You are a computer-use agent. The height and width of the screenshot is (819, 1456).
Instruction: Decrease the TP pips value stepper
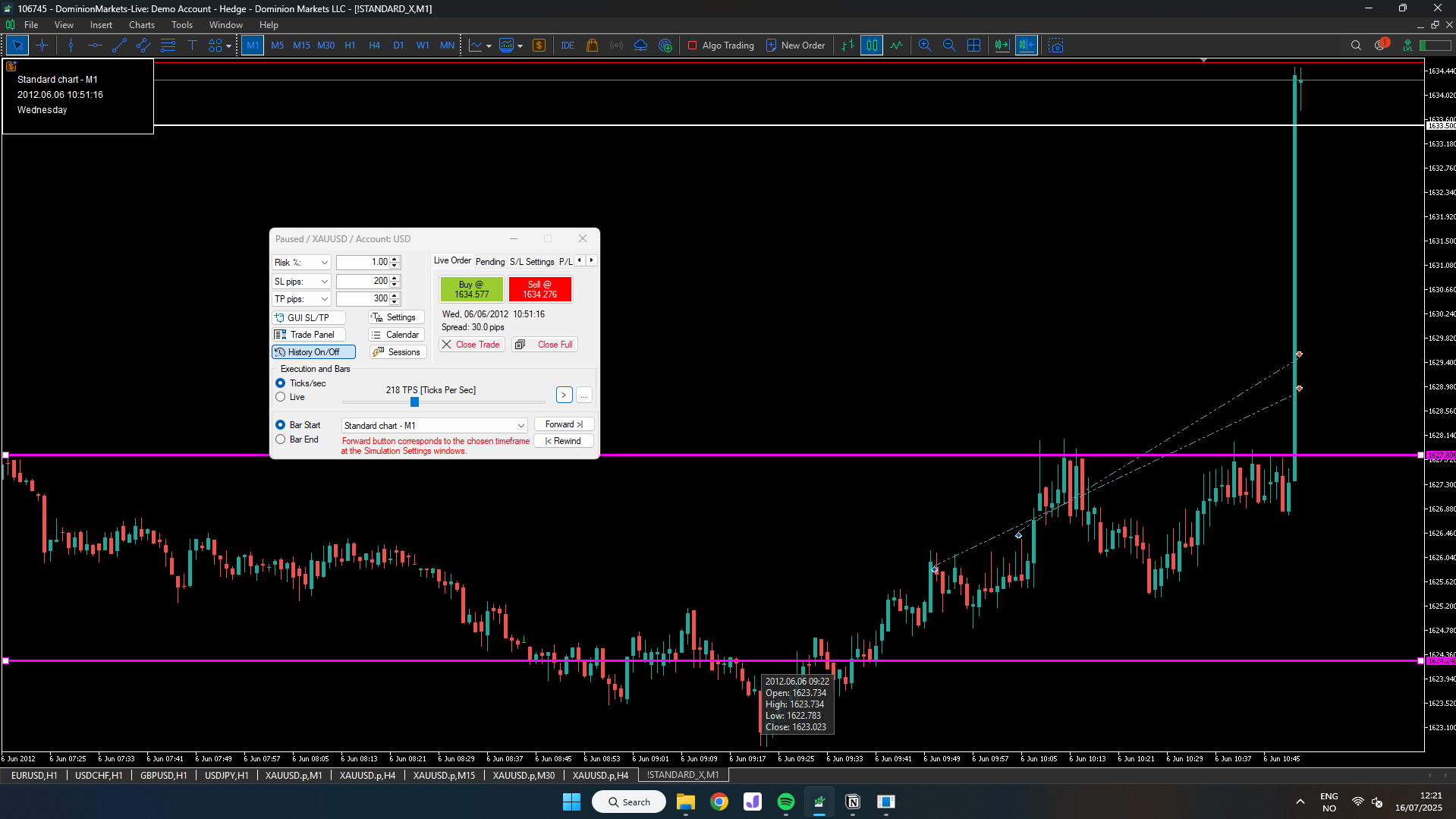395,302
